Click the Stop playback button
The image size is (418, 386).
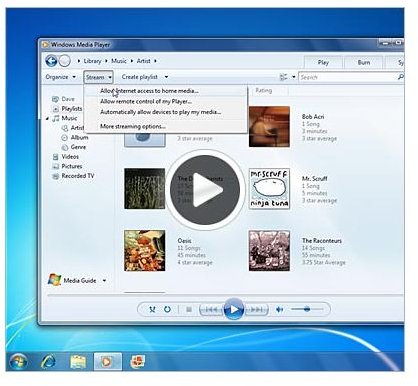[189, 310]
